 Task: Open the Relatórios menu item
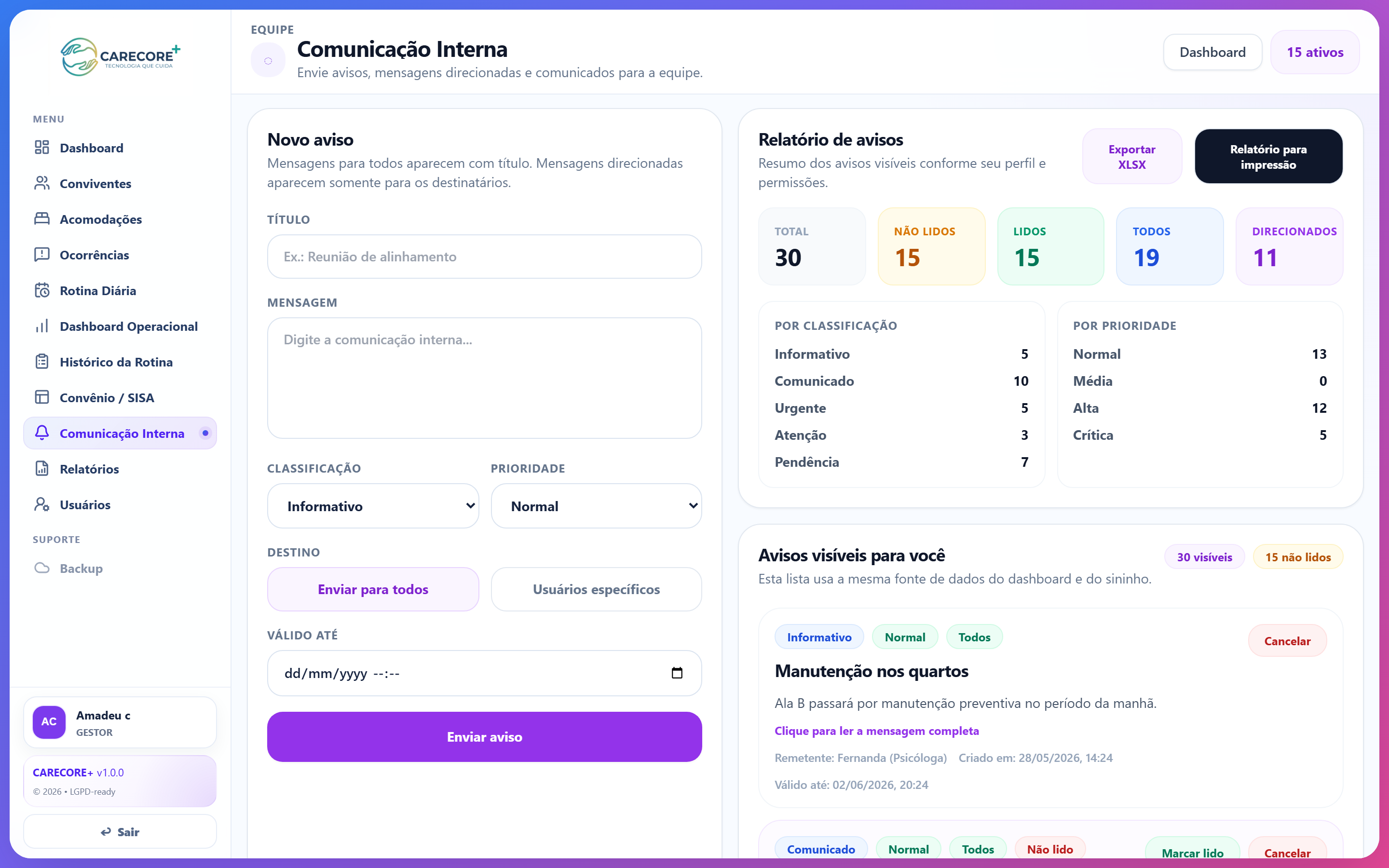click(x=120, y=468)
